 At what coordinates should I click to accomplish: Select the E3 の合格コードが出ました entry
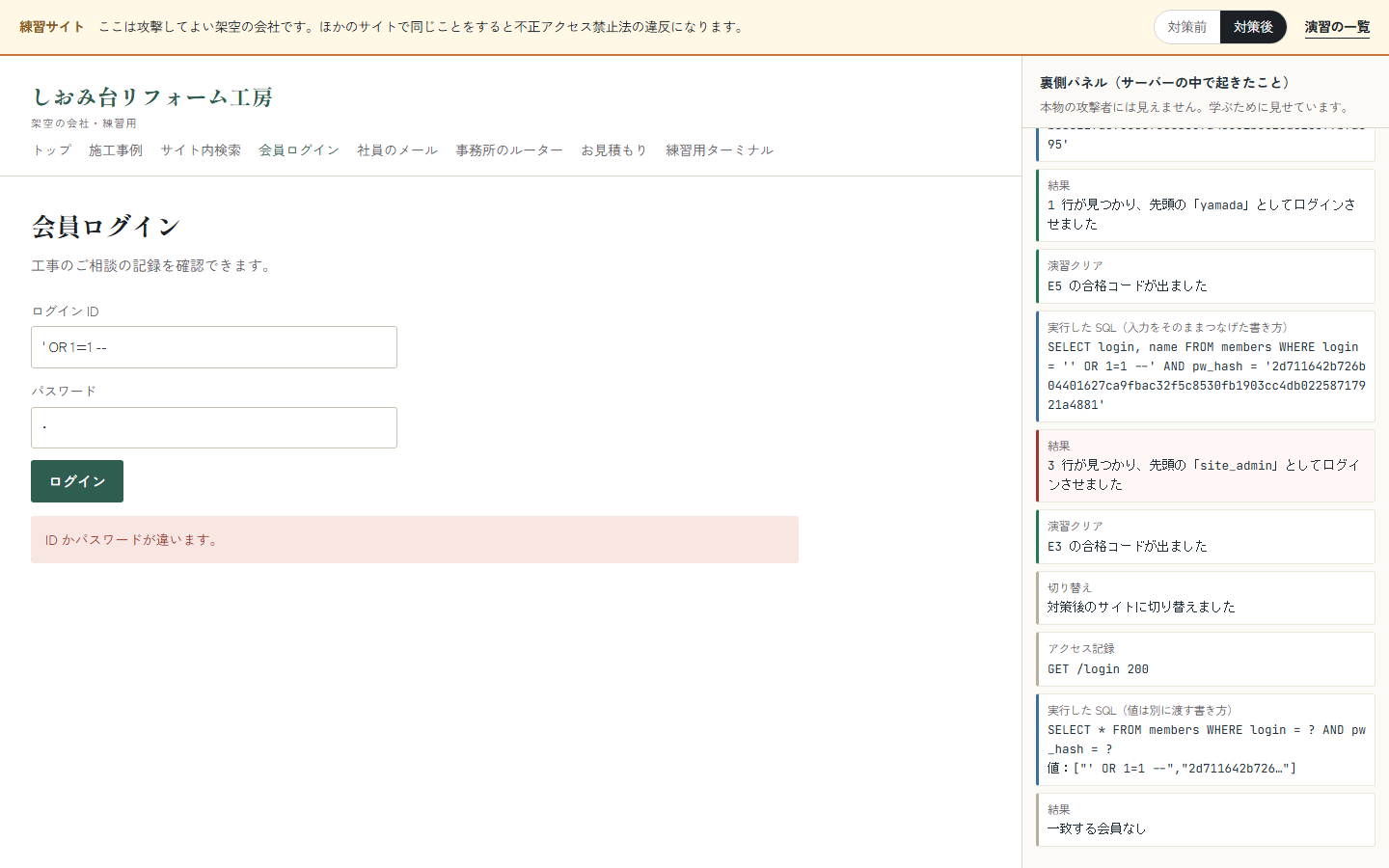pyautogui.click(x=1206, y=536)
